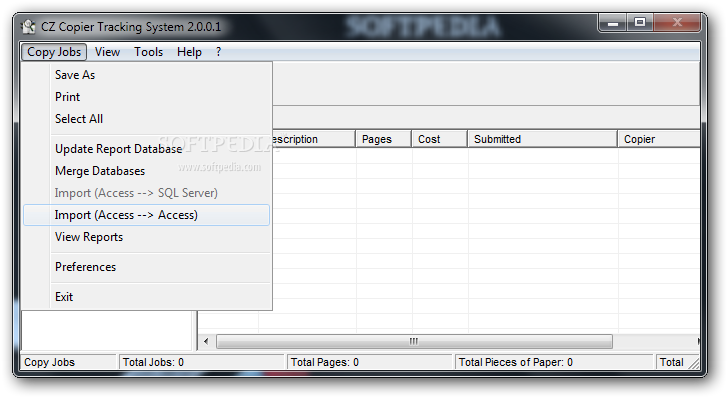The height and width of the screenshot is (398, 728).
Task: Click Total Pieces of Paper: 0 status
Action: 515,362
